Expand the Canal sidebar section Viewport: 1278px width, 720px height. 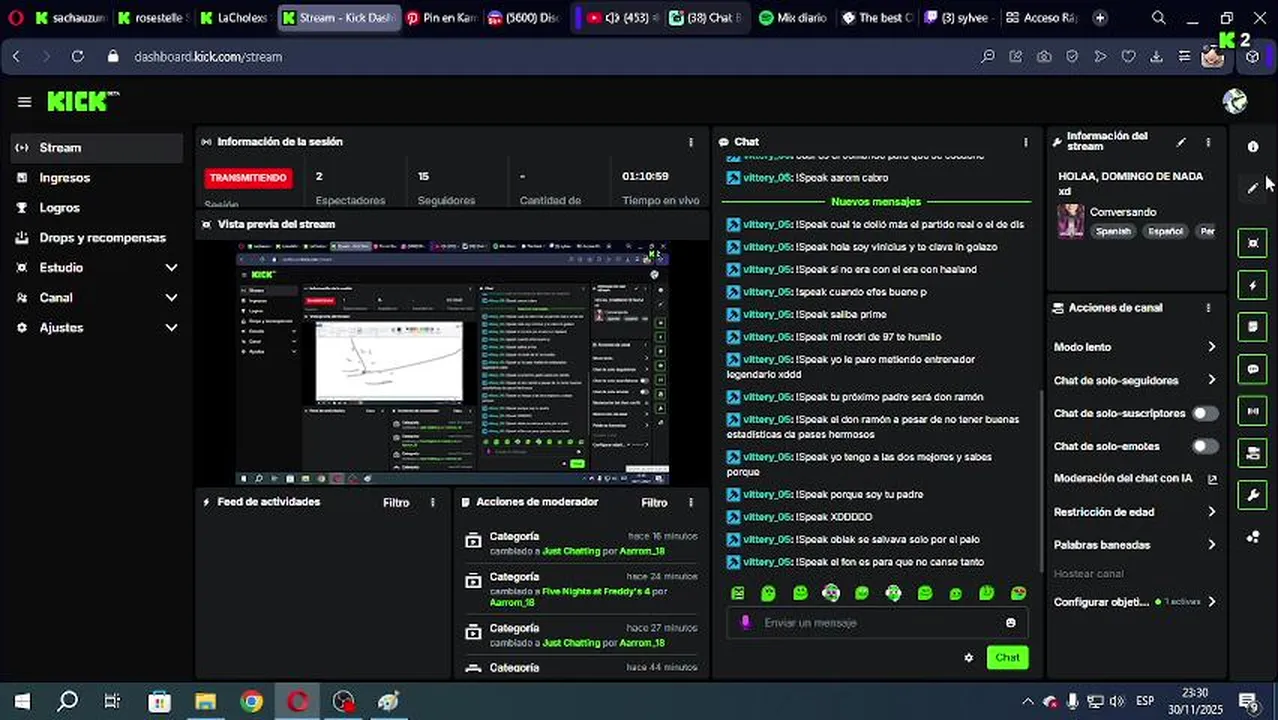(171, 298)
